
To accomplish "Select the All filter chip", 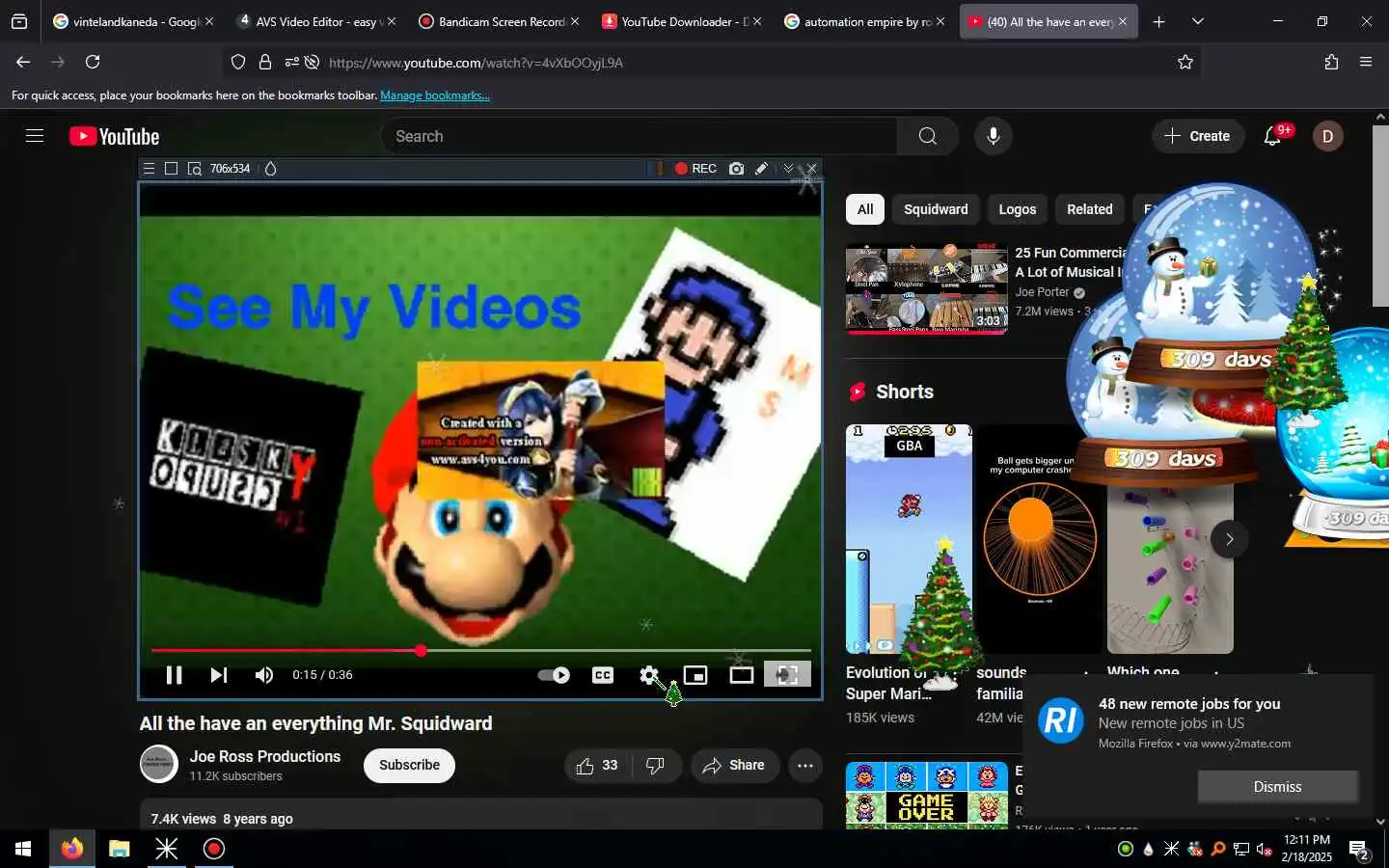I will click(x=865, y=209).
